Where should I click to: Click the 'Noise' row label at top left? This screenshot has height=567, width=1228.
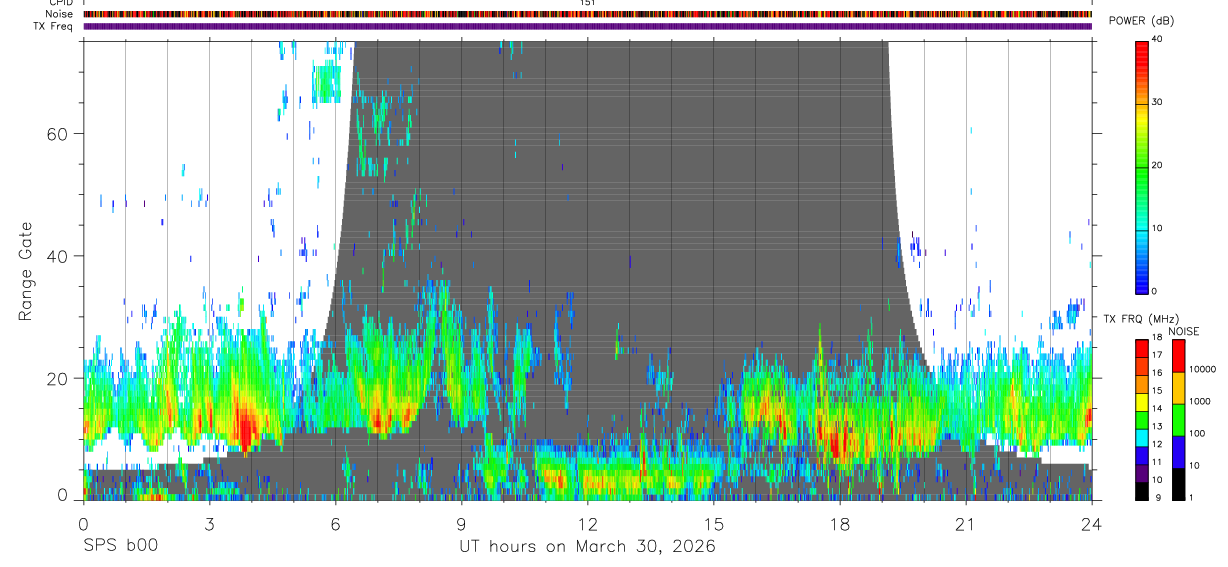[59, 14]
